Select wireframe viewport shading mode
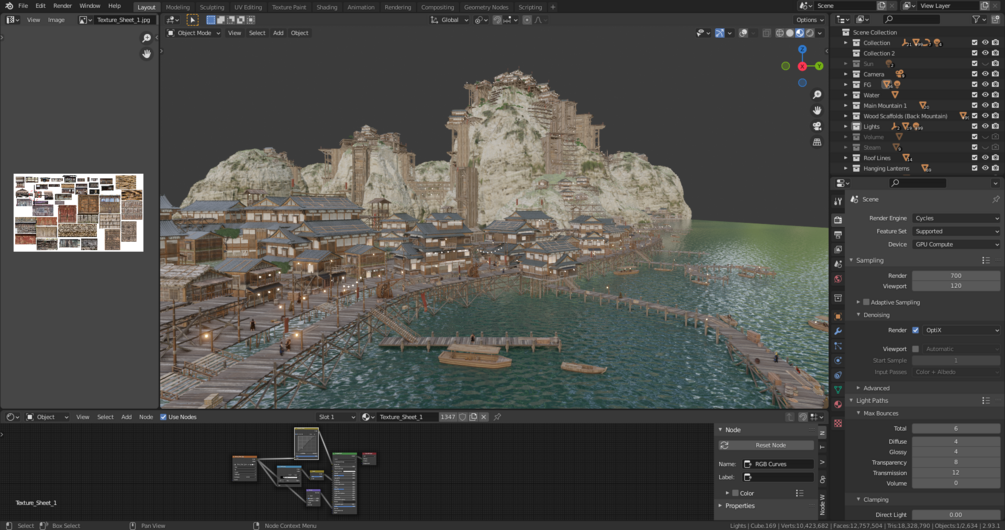Viewport: 1005px width, 530px height. [x=780, y=33]
